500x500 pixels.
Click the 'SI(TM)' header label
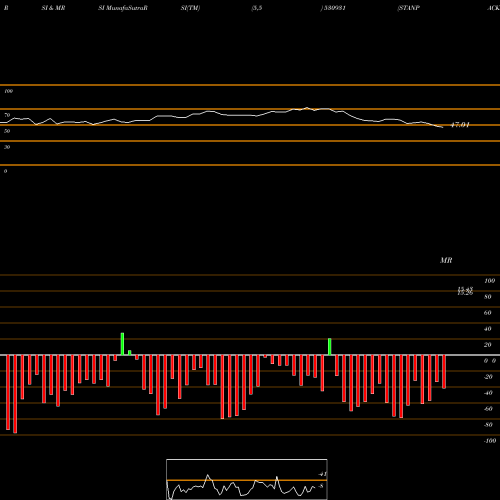click(x=190, y=8)
